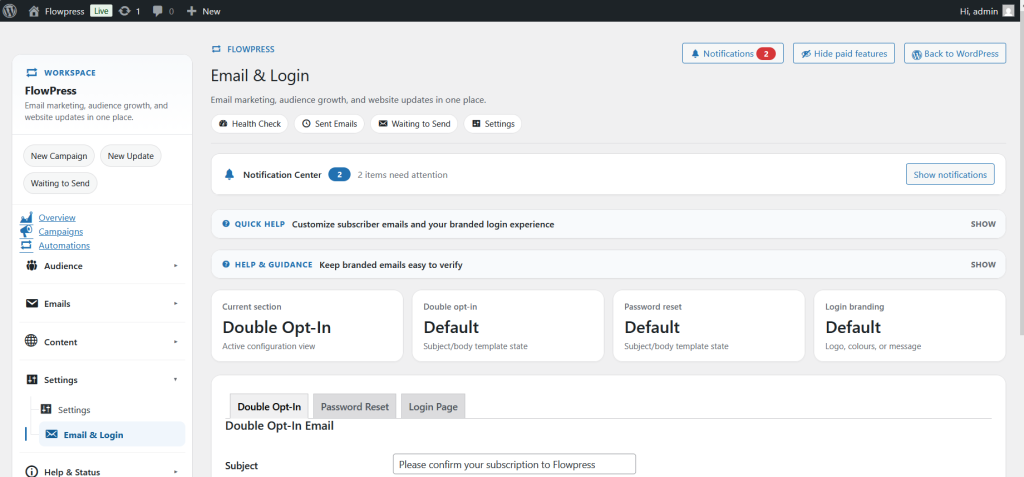Expand the Content sidebar section
Viewport: 1024px width, 477px height.
click(x=102, y=342)
